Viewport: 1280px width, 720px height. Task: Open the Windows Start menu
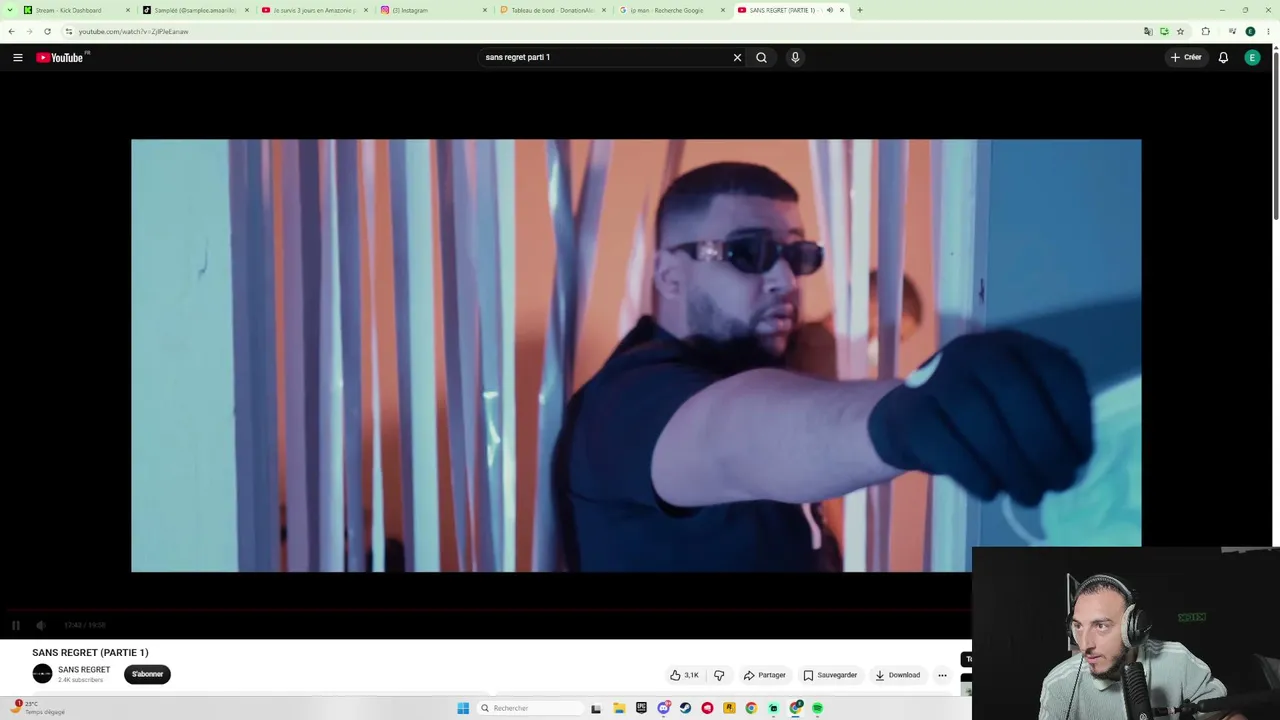(463, 708)
